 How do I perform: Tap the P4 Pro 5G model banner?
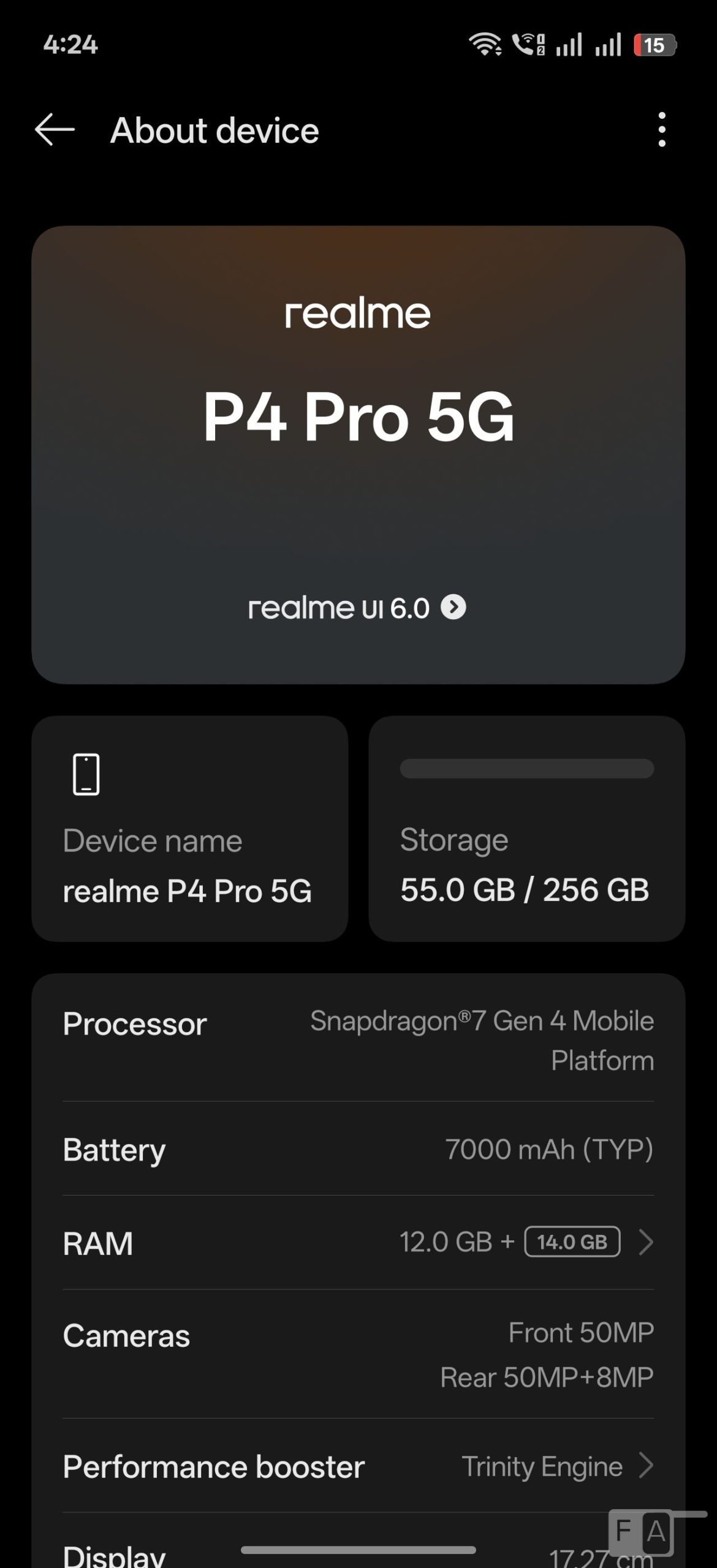coord(358,417)
